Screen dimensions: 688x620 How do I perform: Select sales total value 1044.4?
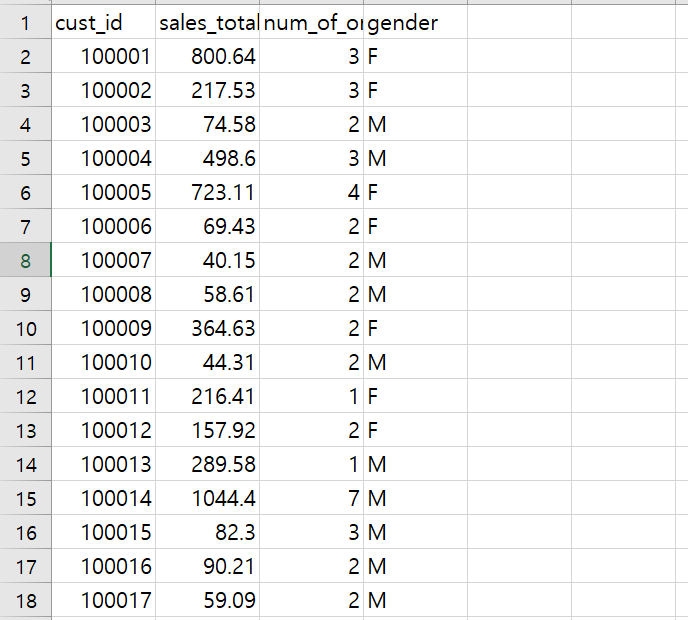[x=208, y=498]
